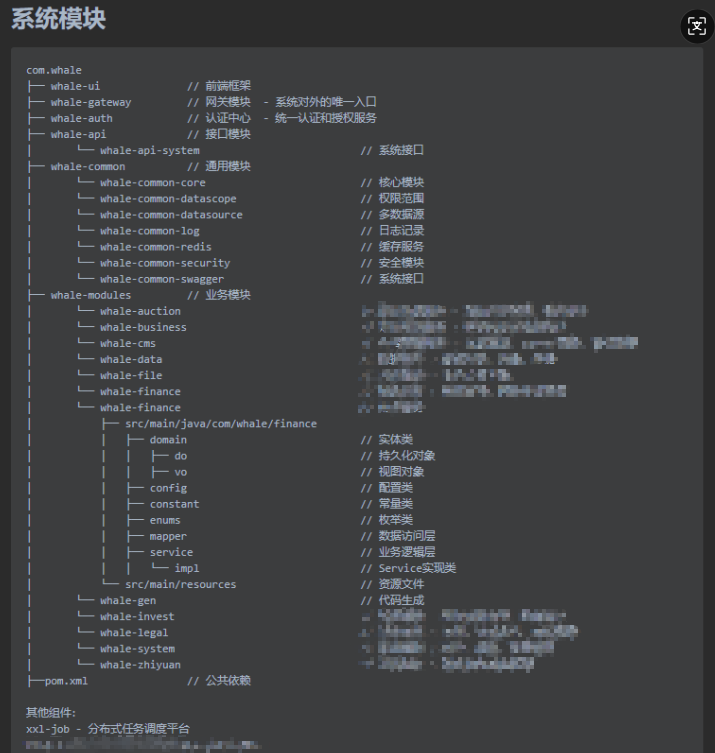
Task: Click the 认证中心 comment text
Action: (228, 118)
